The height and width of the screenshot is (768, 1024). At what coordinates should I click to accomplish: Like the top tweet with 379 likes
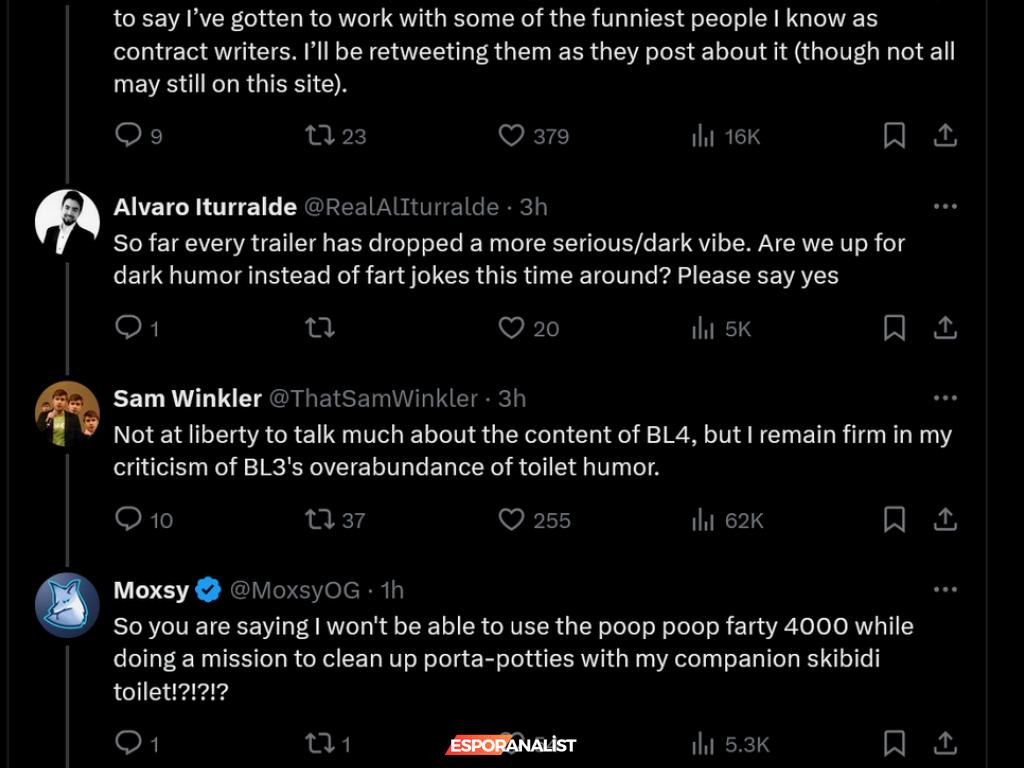512,136
